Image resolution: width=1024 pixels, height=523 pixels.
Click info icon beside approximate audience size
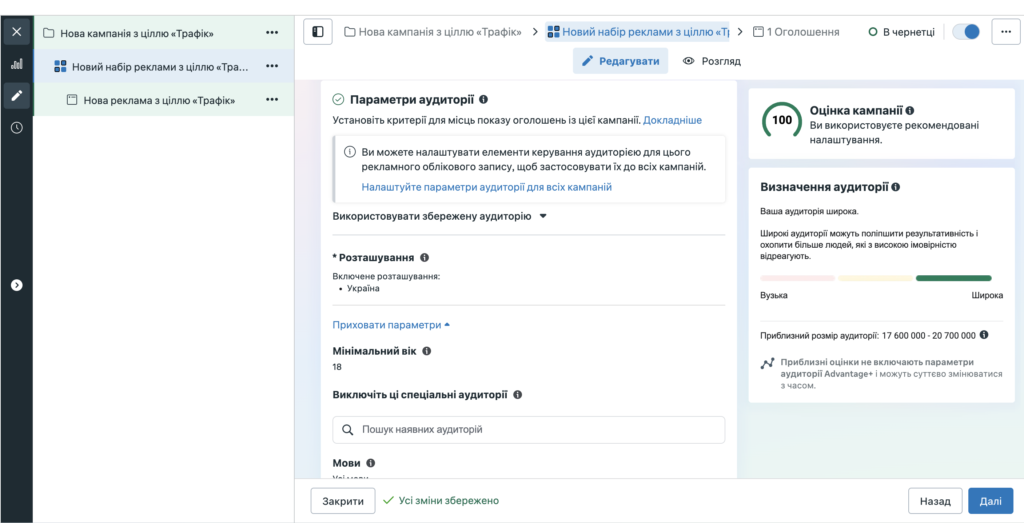coord(984,335)
